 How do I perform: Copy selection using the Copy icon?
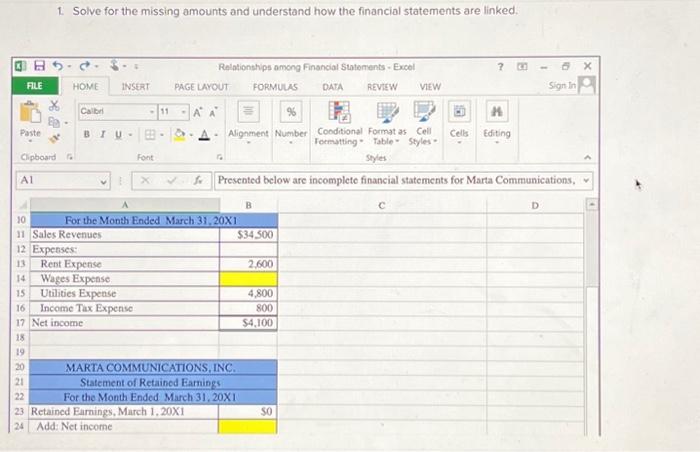54,121
